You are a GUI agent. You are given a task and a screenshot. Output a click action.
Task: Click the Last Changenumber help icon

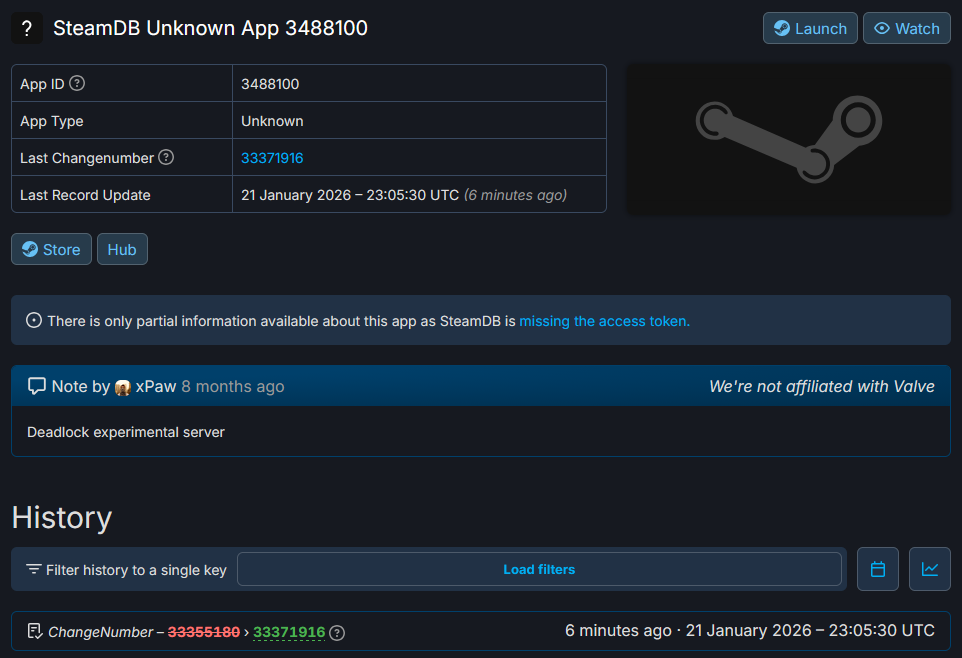pyautogui.click(x=166, y=157)
